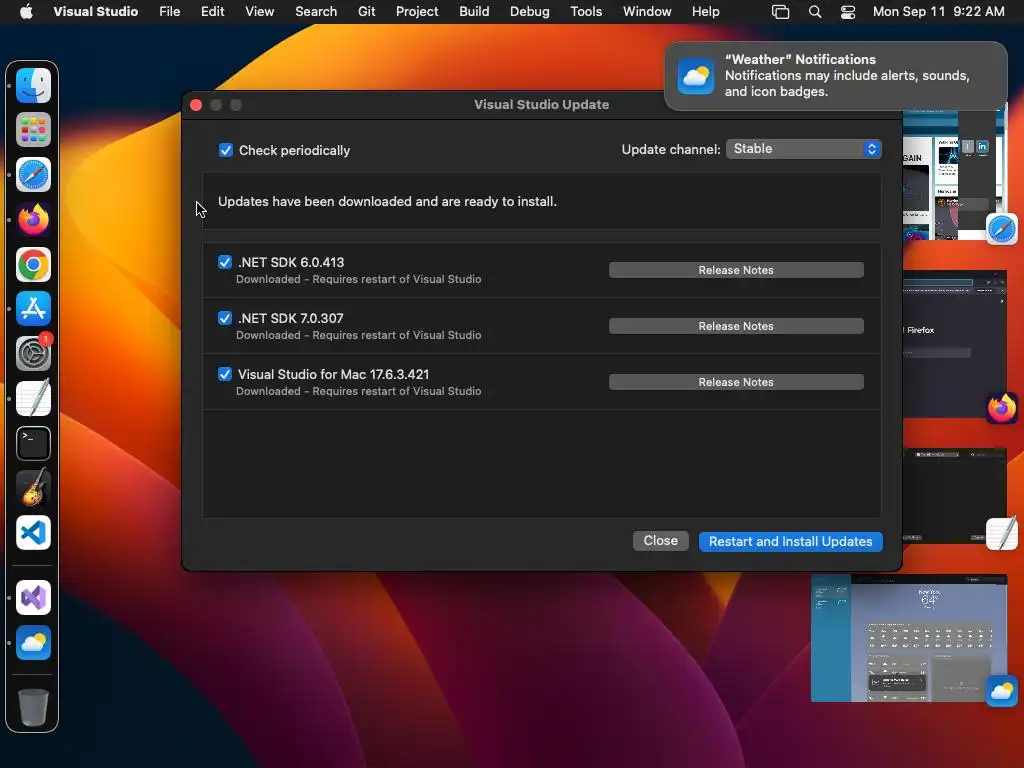View Release Notes for .NET SDK 7.0.307

736,326
